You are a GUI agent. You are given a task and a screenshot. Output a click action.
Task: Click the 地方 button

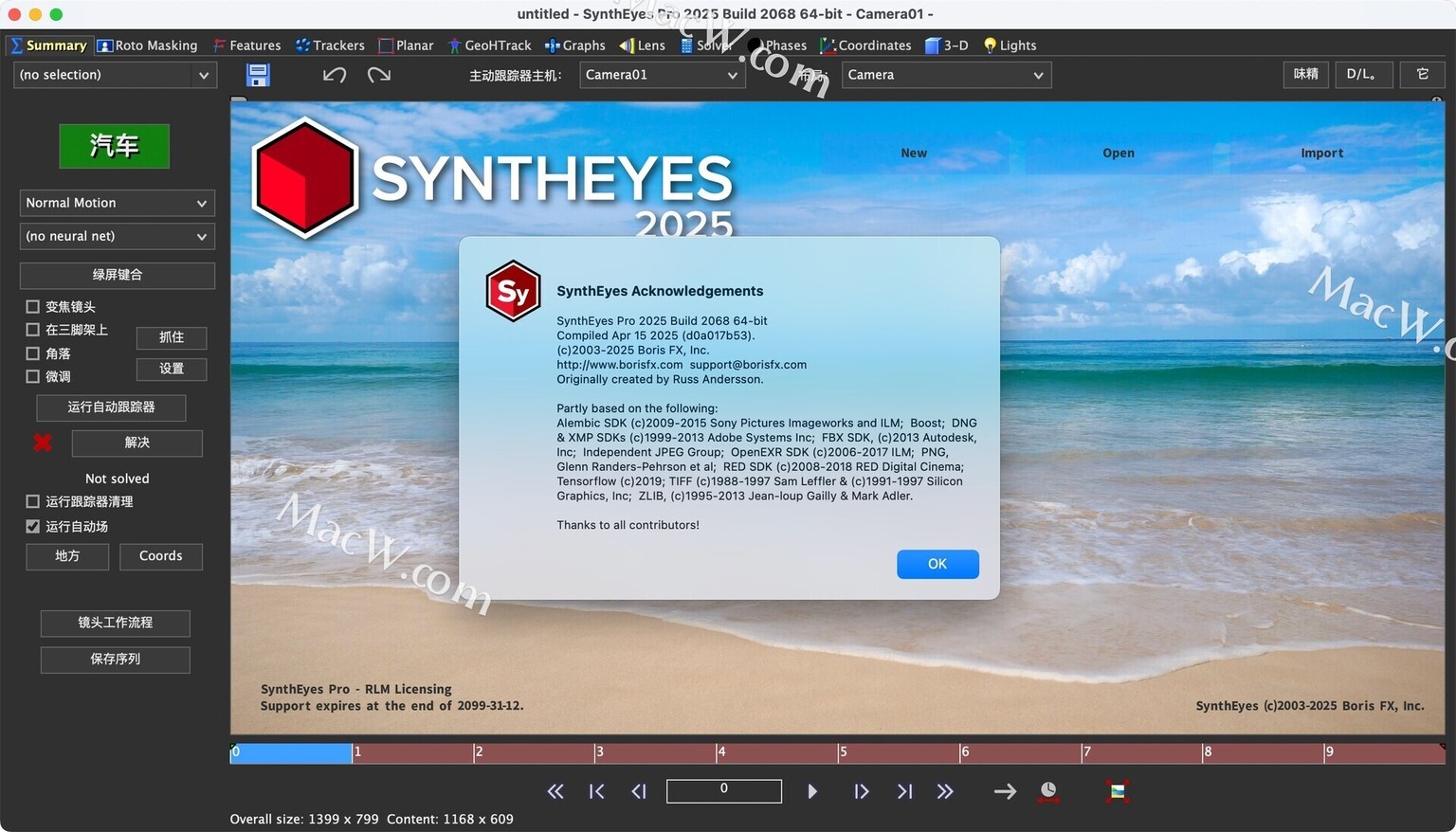67,556
